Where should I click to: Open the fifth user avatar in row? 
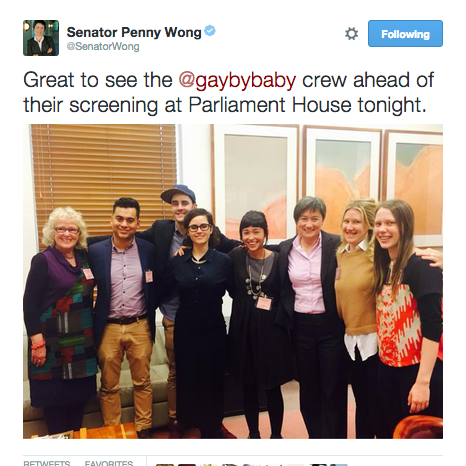(x=252, y=465)
